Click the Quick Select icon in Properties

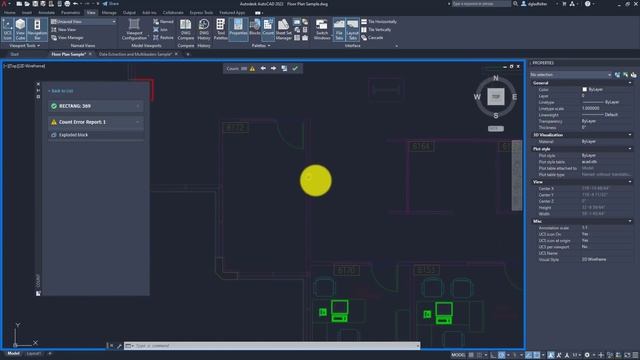pos(633,75)
